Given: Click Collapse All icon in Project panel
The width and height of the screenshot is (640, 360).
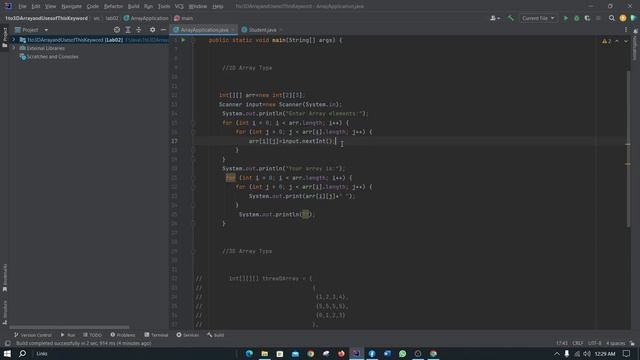Looking at the screenshot, I should (139, 30).
